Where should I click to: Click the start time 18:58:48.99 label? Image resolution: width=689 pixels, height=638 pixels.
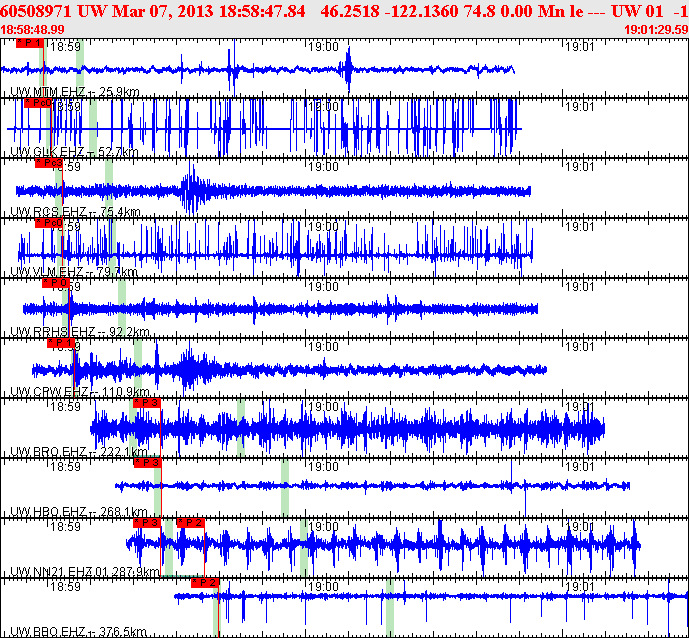tap(34, 30)
